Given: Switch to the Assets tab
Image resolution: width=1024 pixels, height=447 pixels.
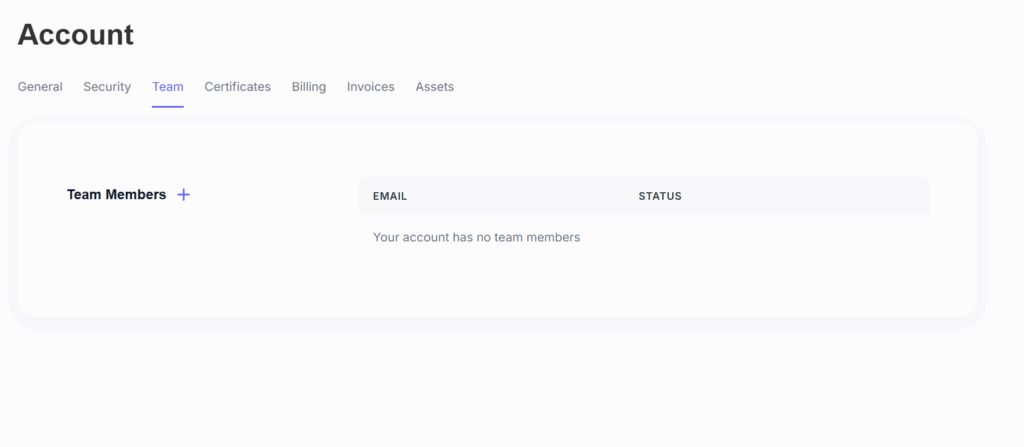Looking at the screenshot, I should click(435, 87).
